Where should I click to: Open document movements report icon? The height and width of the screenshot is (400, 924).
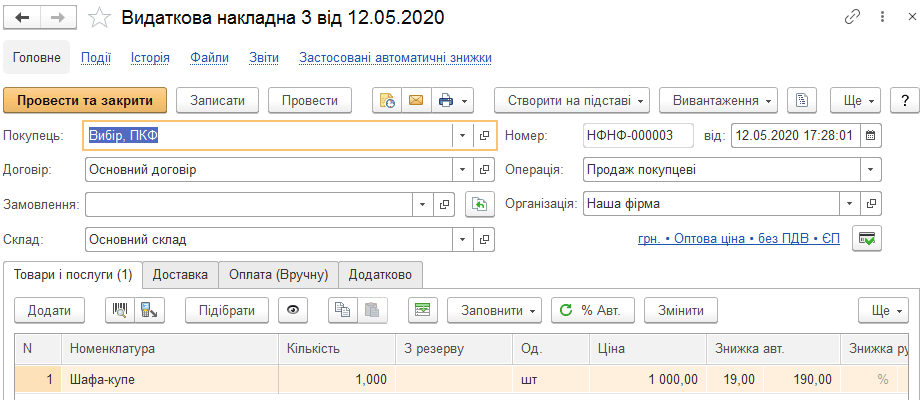tap(387, 101)
